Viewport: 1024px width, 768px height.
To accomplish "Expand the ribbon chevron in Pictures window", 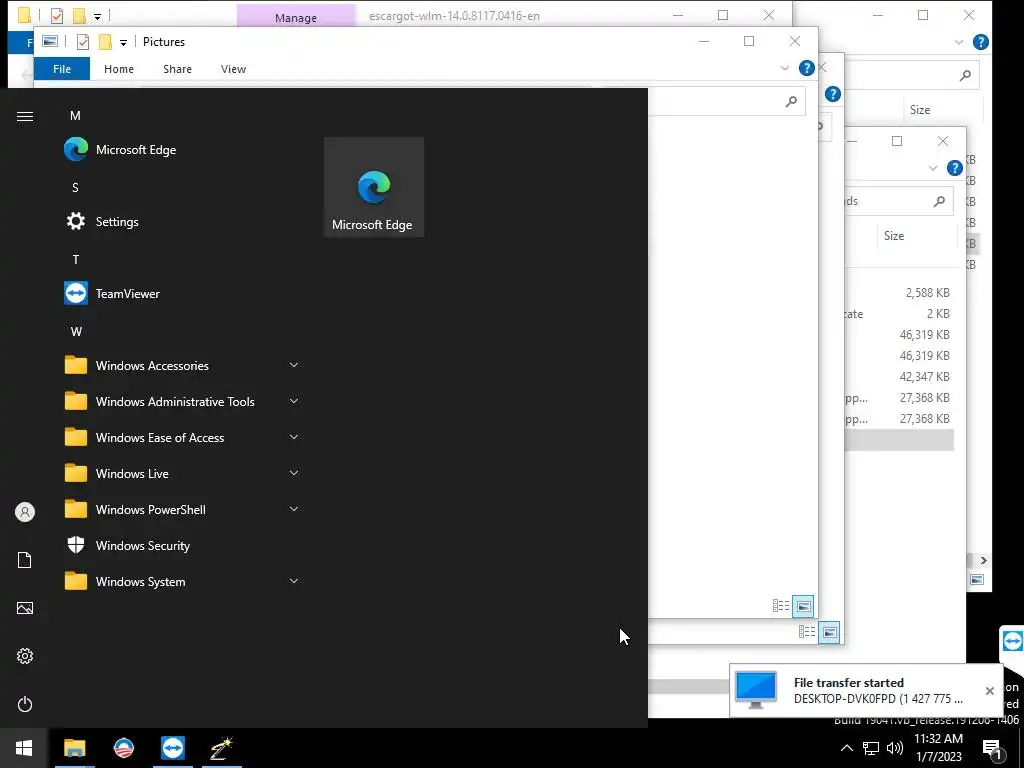I will [x=784, y=68].
